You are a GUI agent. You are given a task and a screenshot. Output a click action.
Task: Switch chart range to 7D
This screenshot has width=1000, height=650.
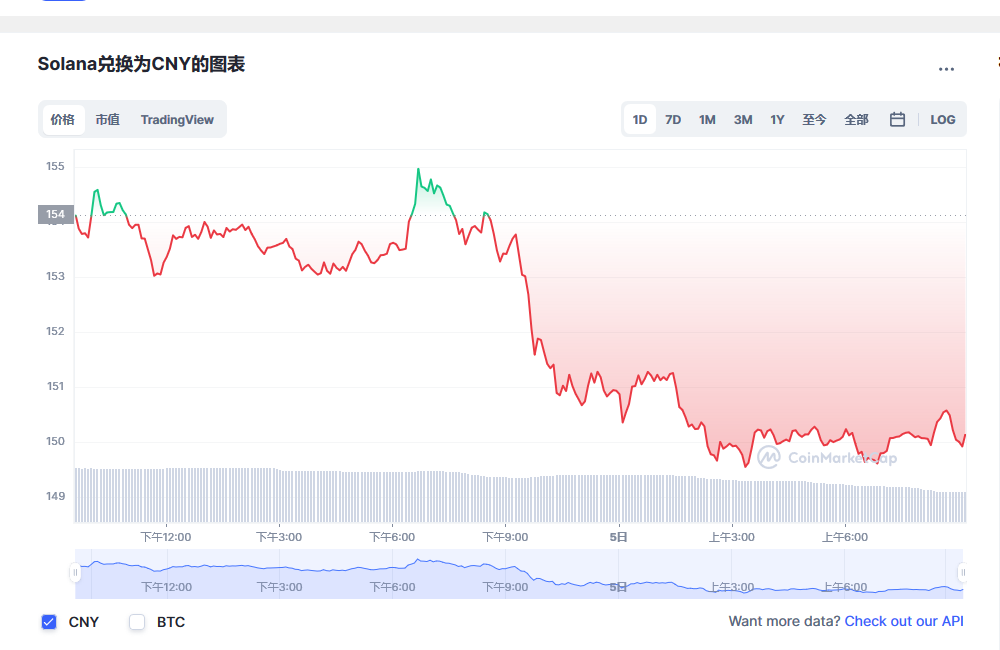673,119
